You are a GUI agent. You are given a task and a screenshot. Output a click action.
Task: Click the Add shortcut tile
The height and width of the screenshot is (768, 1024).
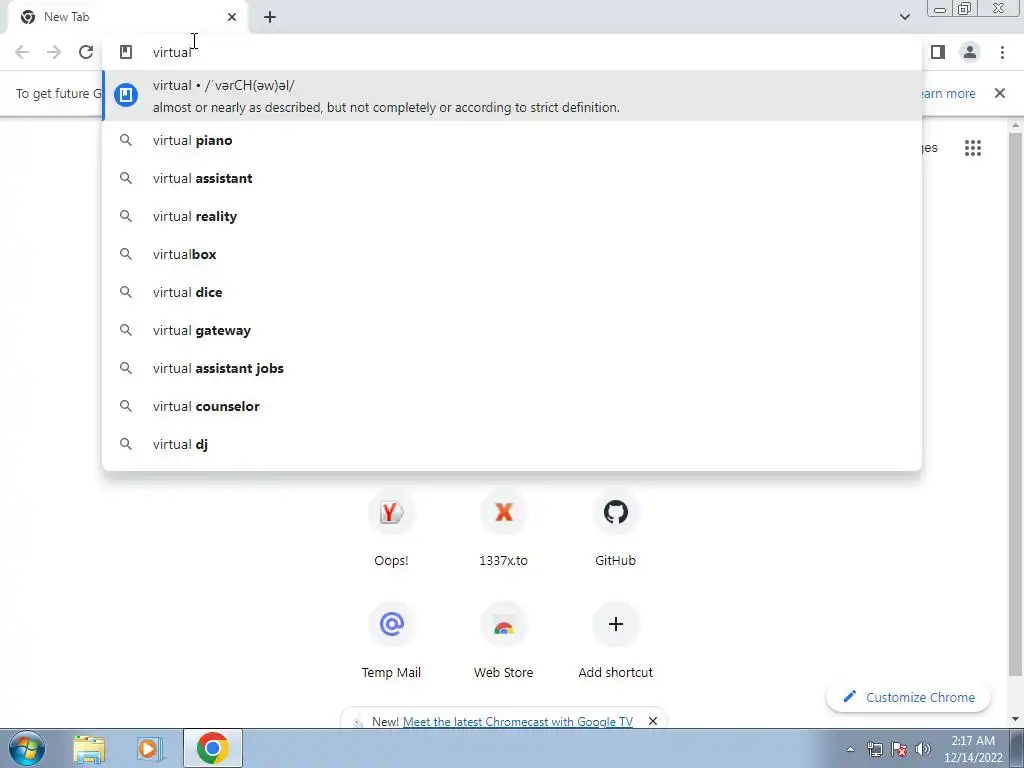(x=615, y=641)
